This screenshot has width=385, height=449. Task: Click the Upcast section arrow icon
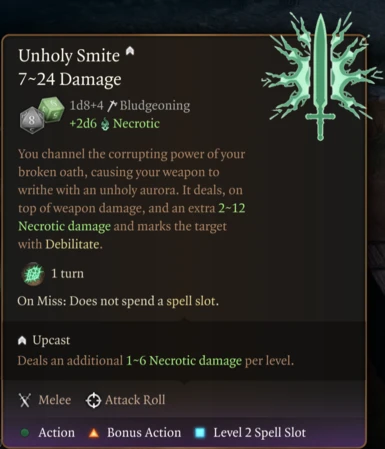point(22,340)
